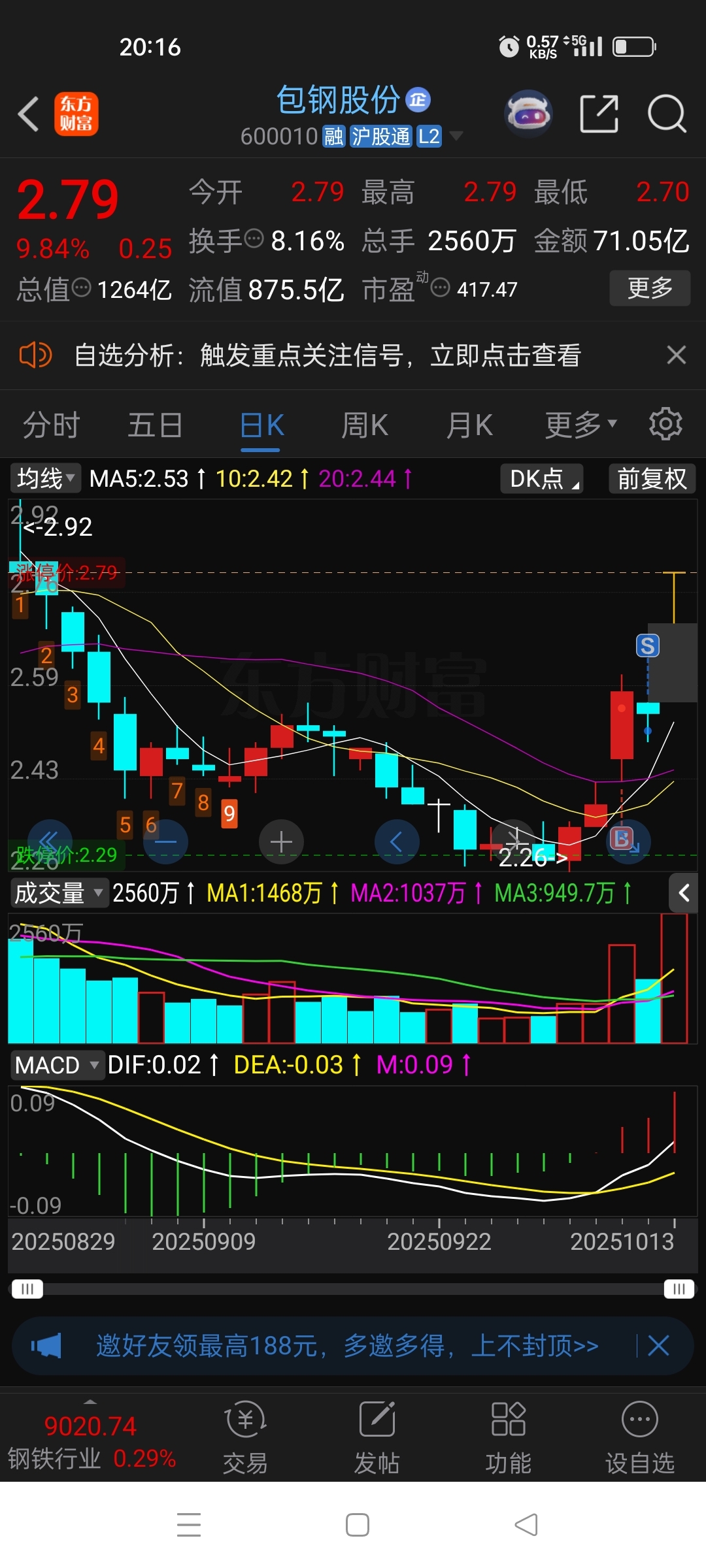Tap the share export icon
The height and width of the screenshot is (1568, 706).
599,114
